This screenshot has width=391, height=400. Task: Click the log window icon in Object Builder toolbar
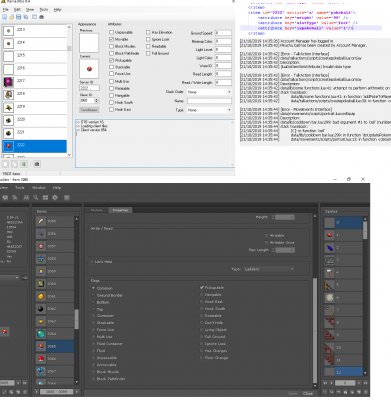click(x=67, y=198)
